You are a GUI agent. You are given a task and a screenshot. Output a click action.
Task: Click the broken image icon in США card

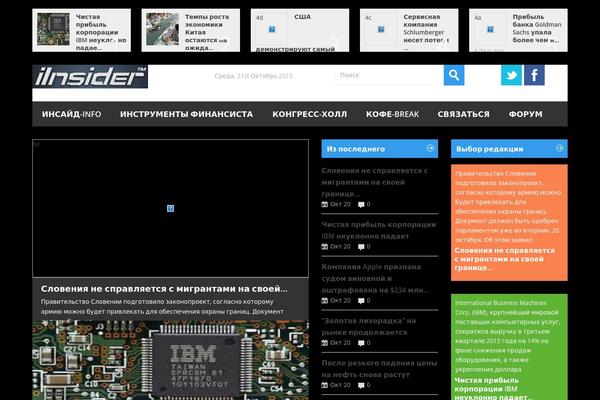click(x=272, y=29)
